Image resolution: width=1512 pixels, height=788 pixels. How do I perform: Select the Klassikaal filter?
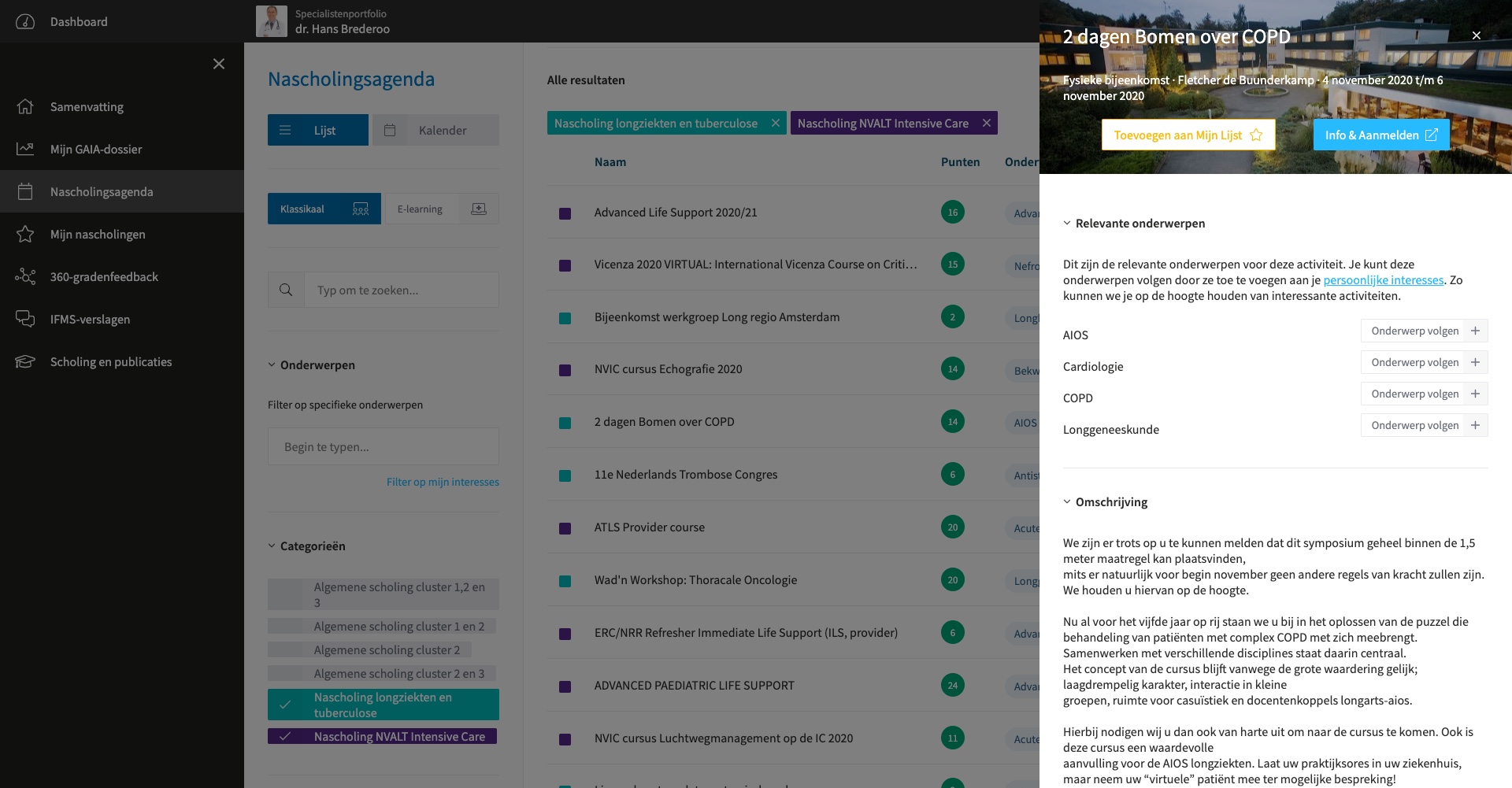(324, 209)
